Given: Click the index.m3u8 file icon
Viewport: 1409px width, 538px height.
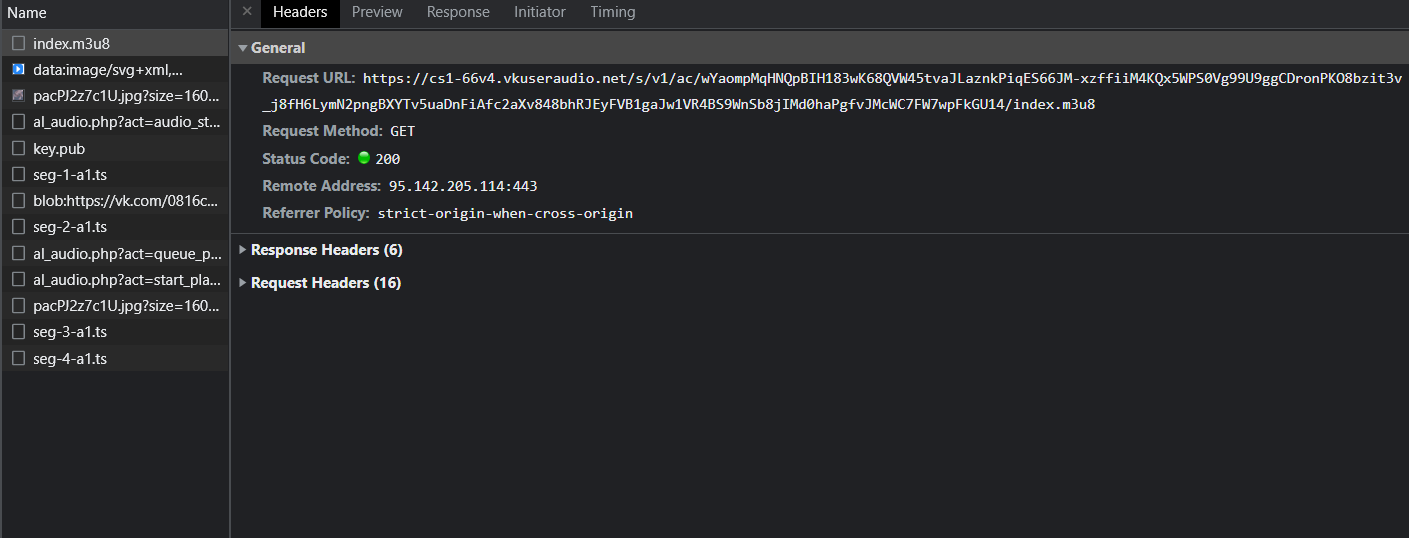Looking at the screenshot, I should [18, 44].
